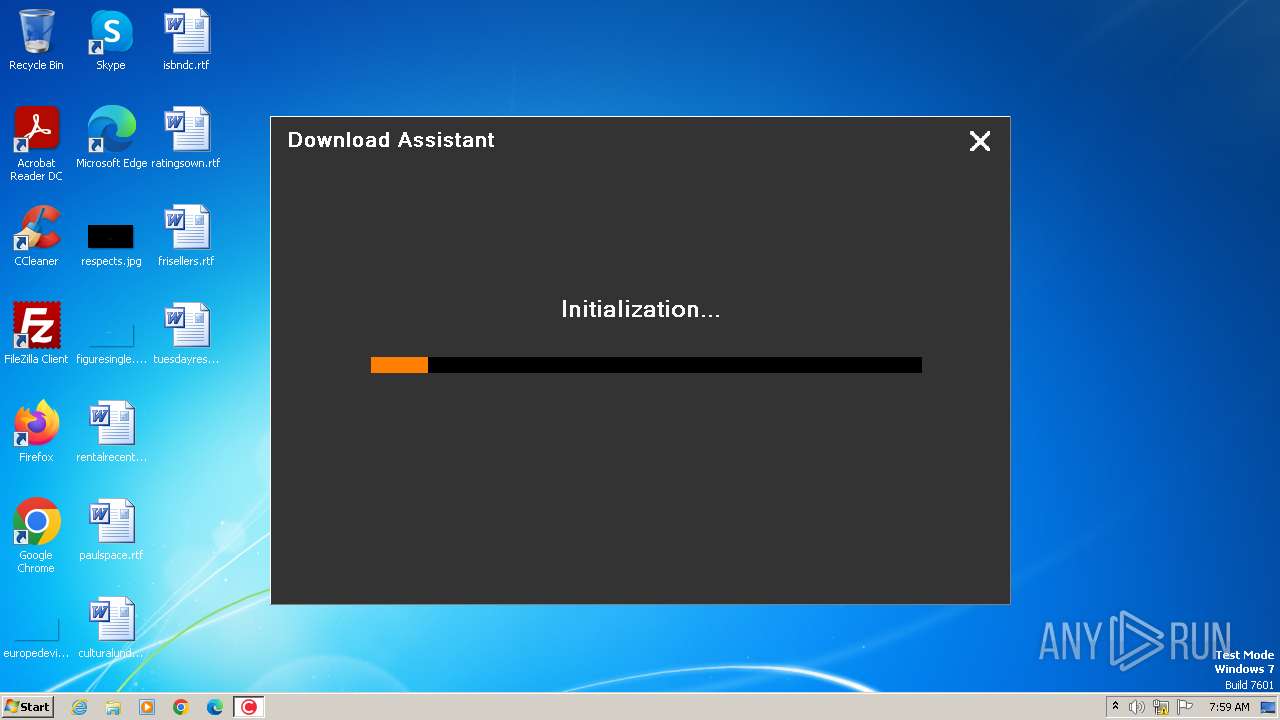Open Windows Explorer folder in taskbar
Screen dimensions: 1280x720
[x=113, y=707]
